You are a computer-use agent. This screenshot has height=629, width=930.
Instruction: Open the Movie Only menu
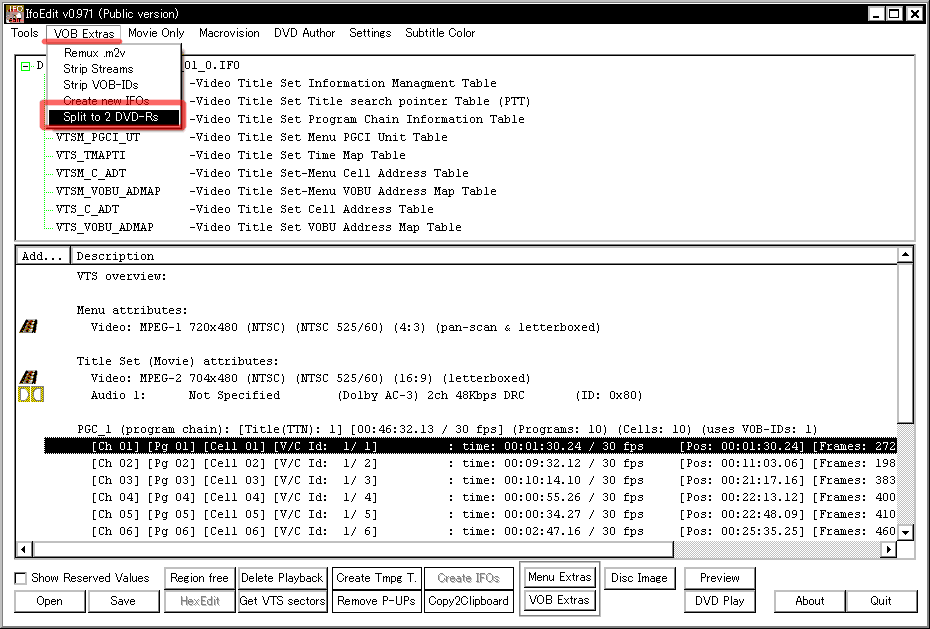tap(156, 33)
